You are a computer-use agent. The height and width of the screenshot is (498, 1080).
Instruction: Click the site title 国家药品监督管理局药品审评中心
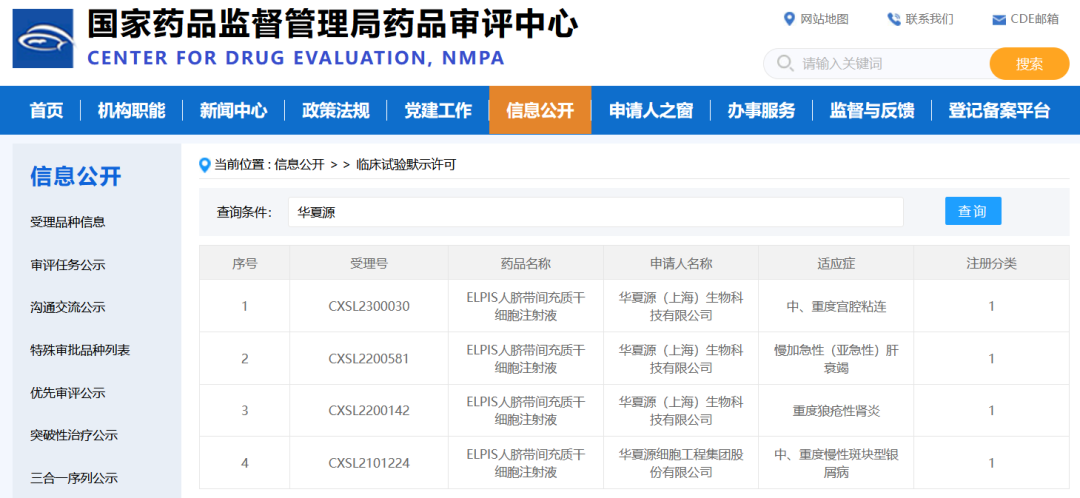tap(332, 25)
